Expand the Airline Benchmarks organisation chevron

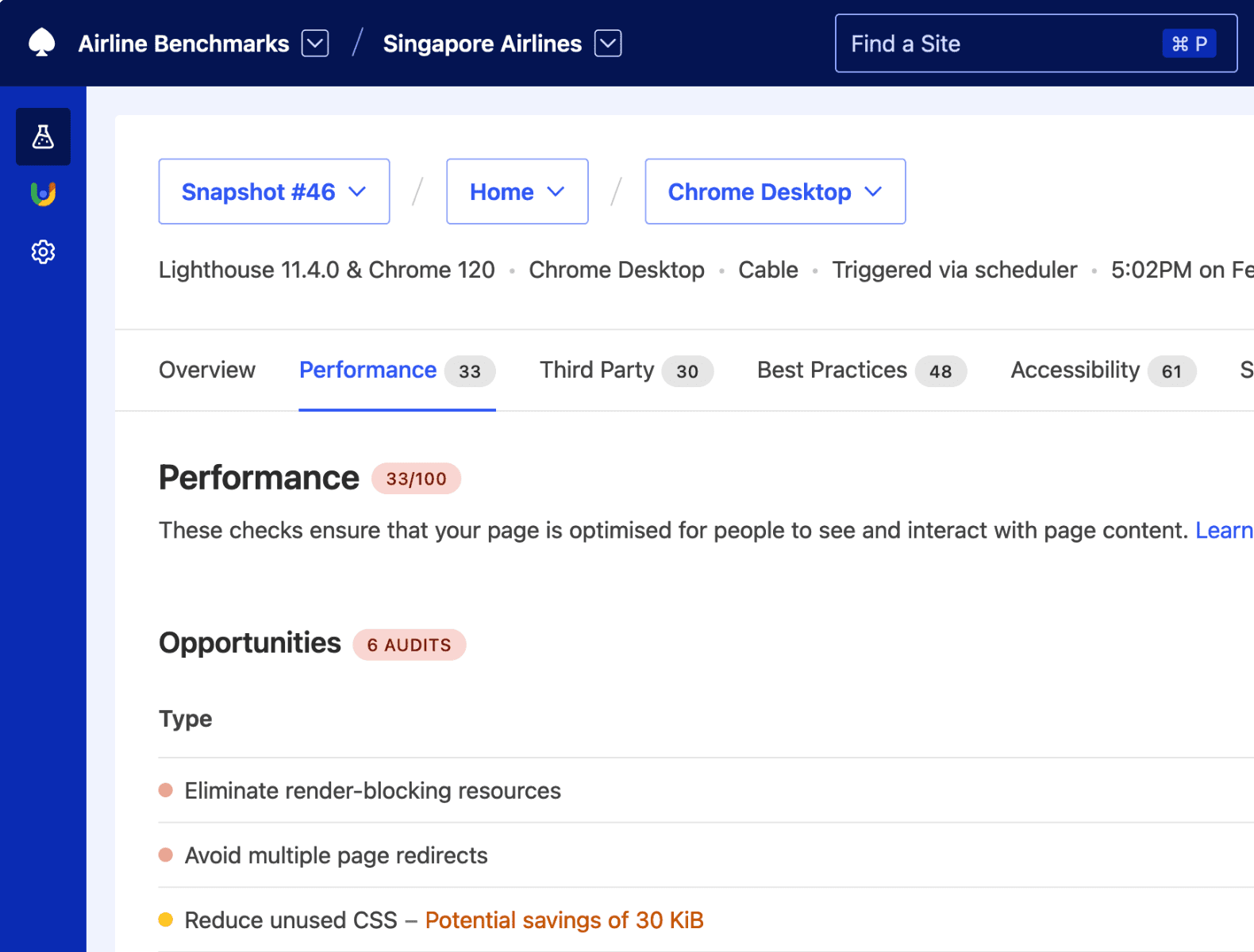pyautogui.click(x=315, y=44)
